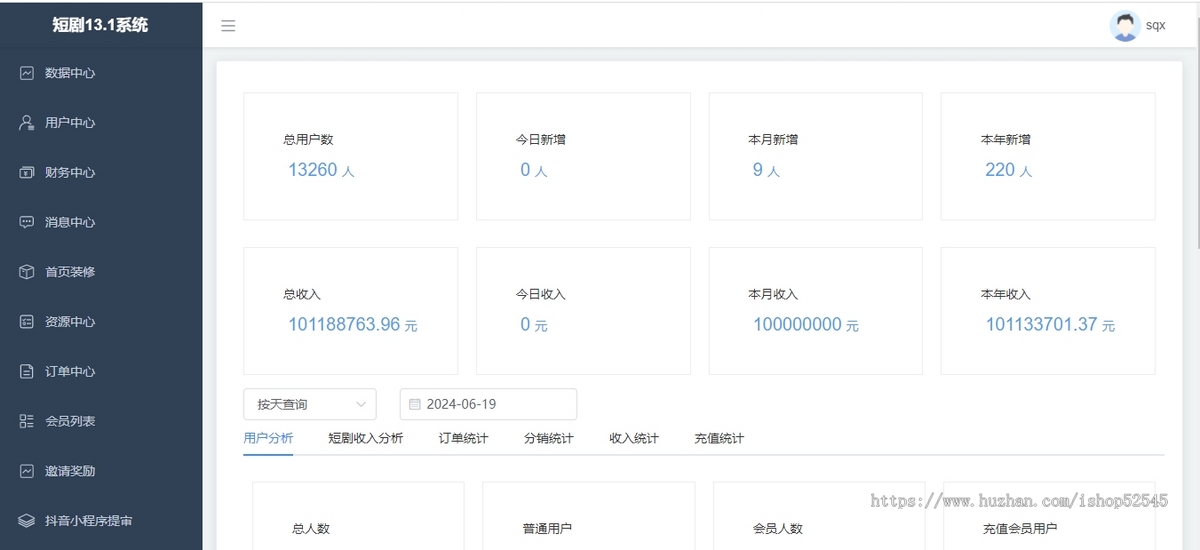Viewport: 1200px width, 550px height.
Task: Click the 本月新增 value 9
Action: tap(758, 170)
